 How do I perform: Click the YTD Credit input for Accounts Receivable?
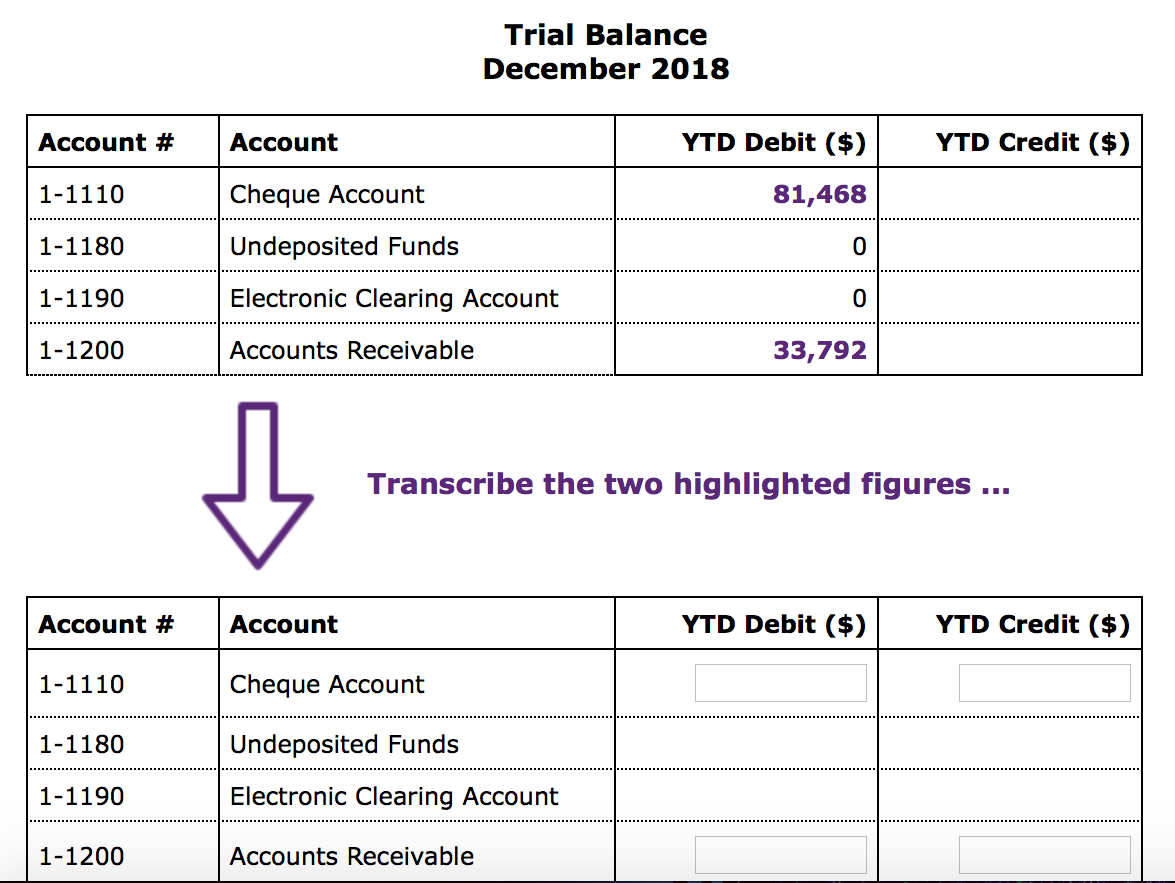(1043, 854)
